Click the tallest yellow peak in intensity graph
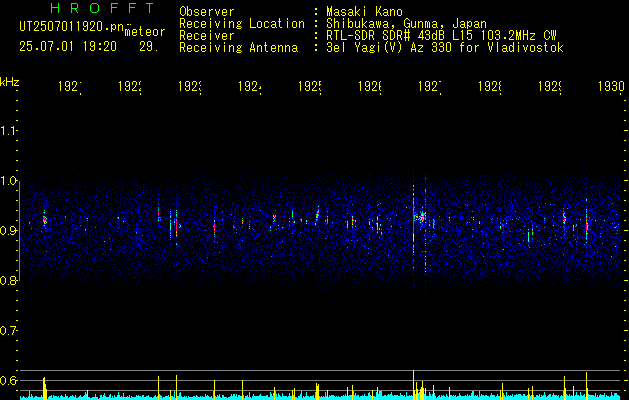Viewport: 629px width, 400px height. (x=413, y=384)
